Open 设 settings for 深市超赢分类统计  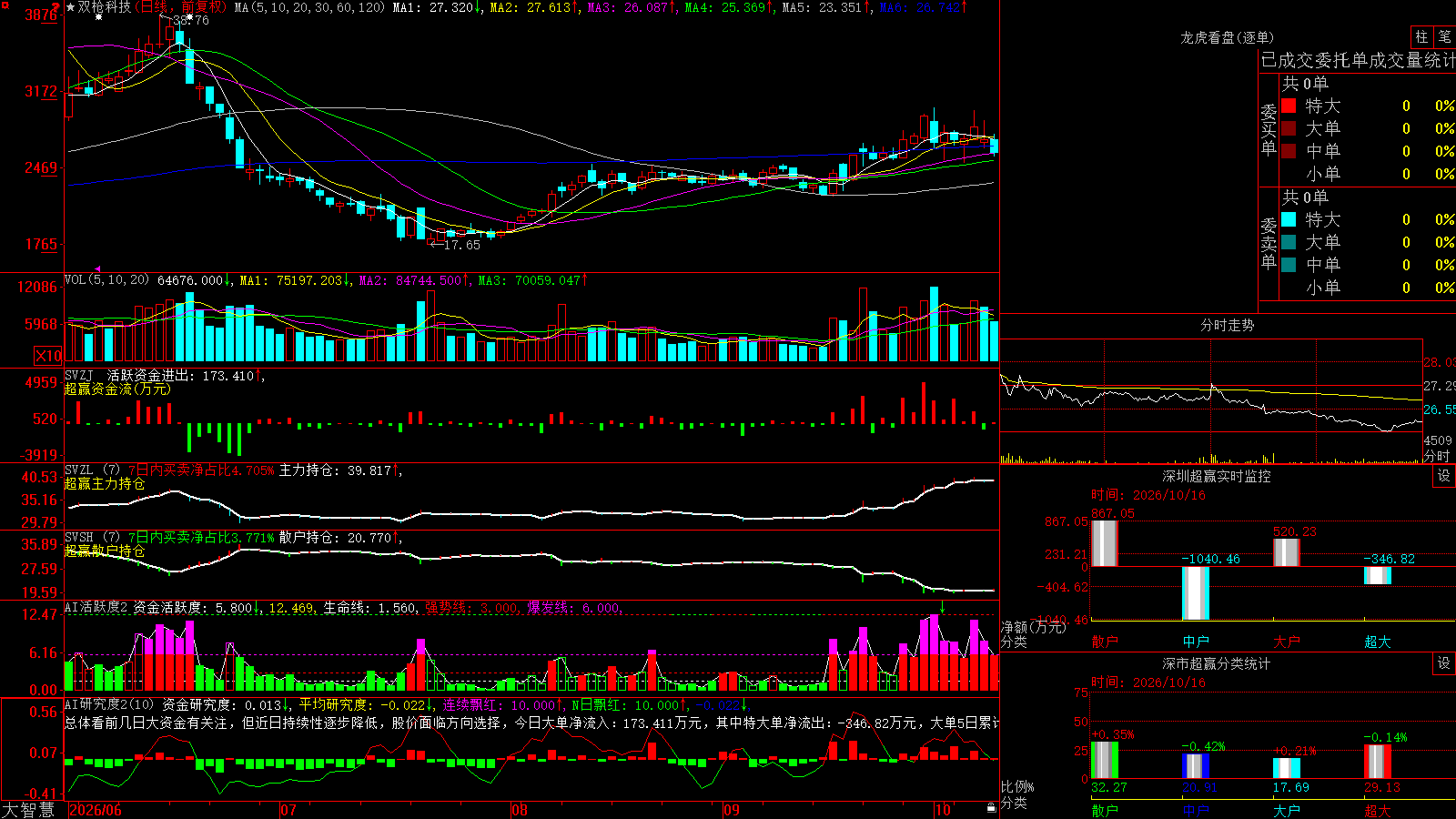pyautogui.click(x=1444, y=663)
